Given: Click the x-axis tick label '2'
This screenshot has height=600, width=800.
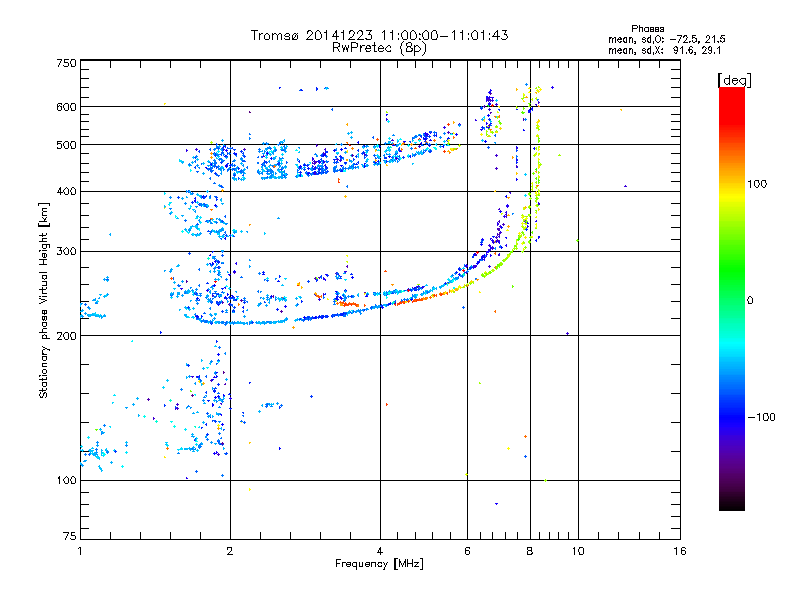Looking at the screenshot, I should (x=230, y=551).
